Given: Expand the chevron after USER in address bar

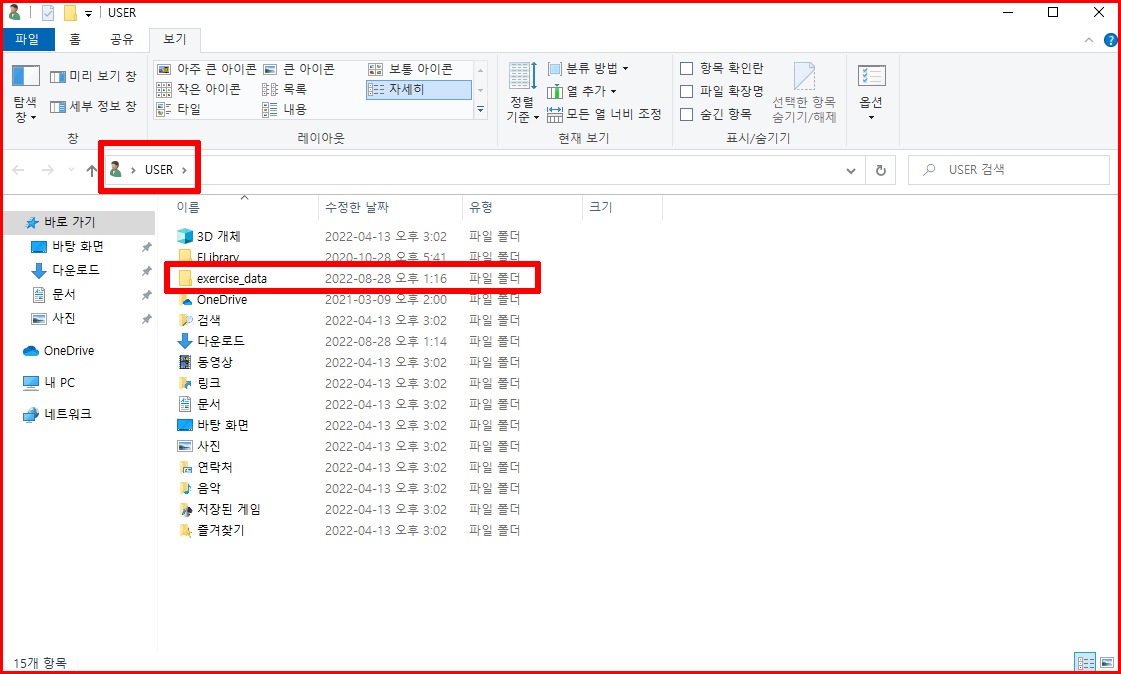Looking at the screenshot, I should pyautogui.click(x=184, y=170).
